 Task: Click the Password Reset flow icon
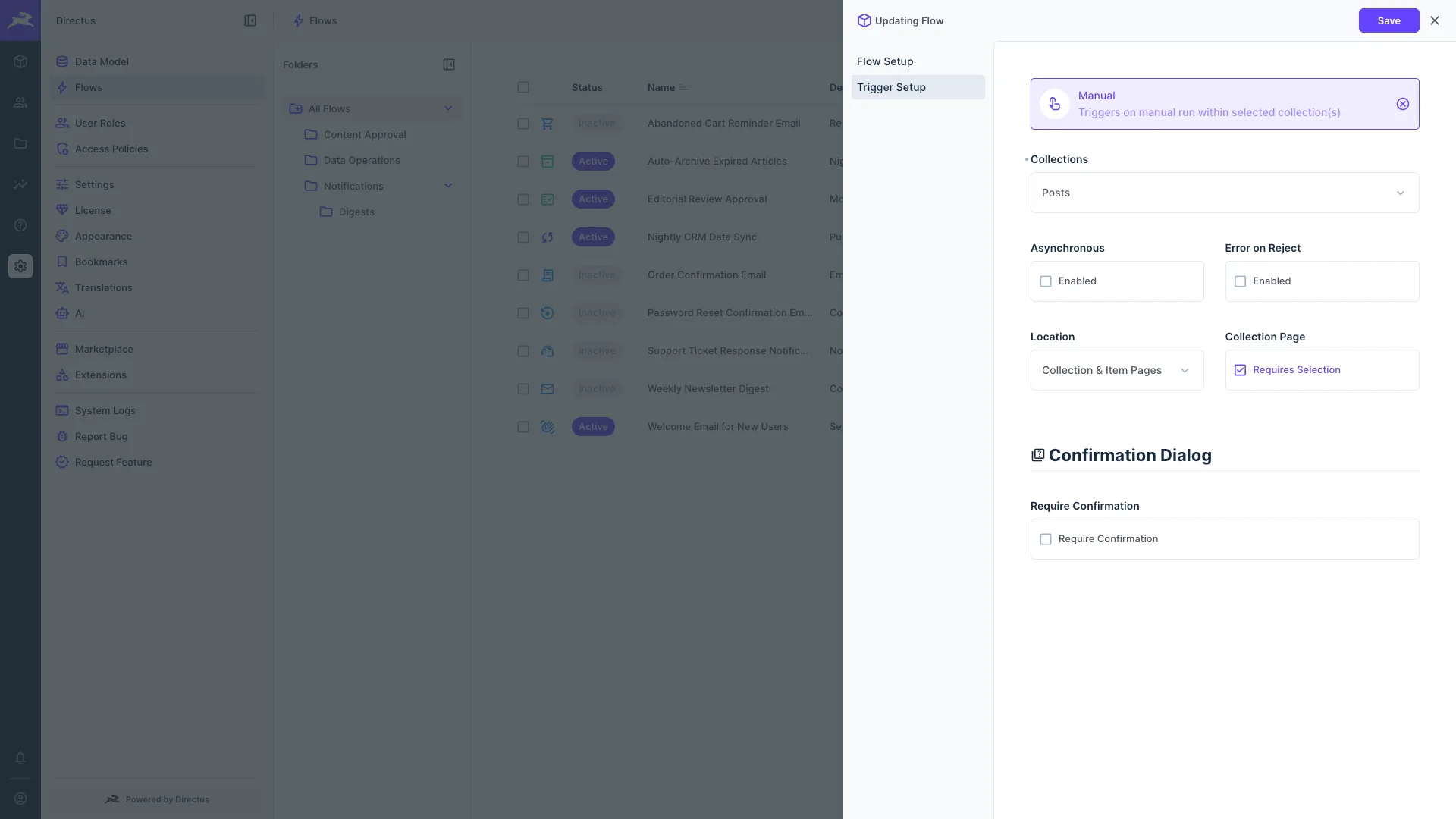pos(548,313)
